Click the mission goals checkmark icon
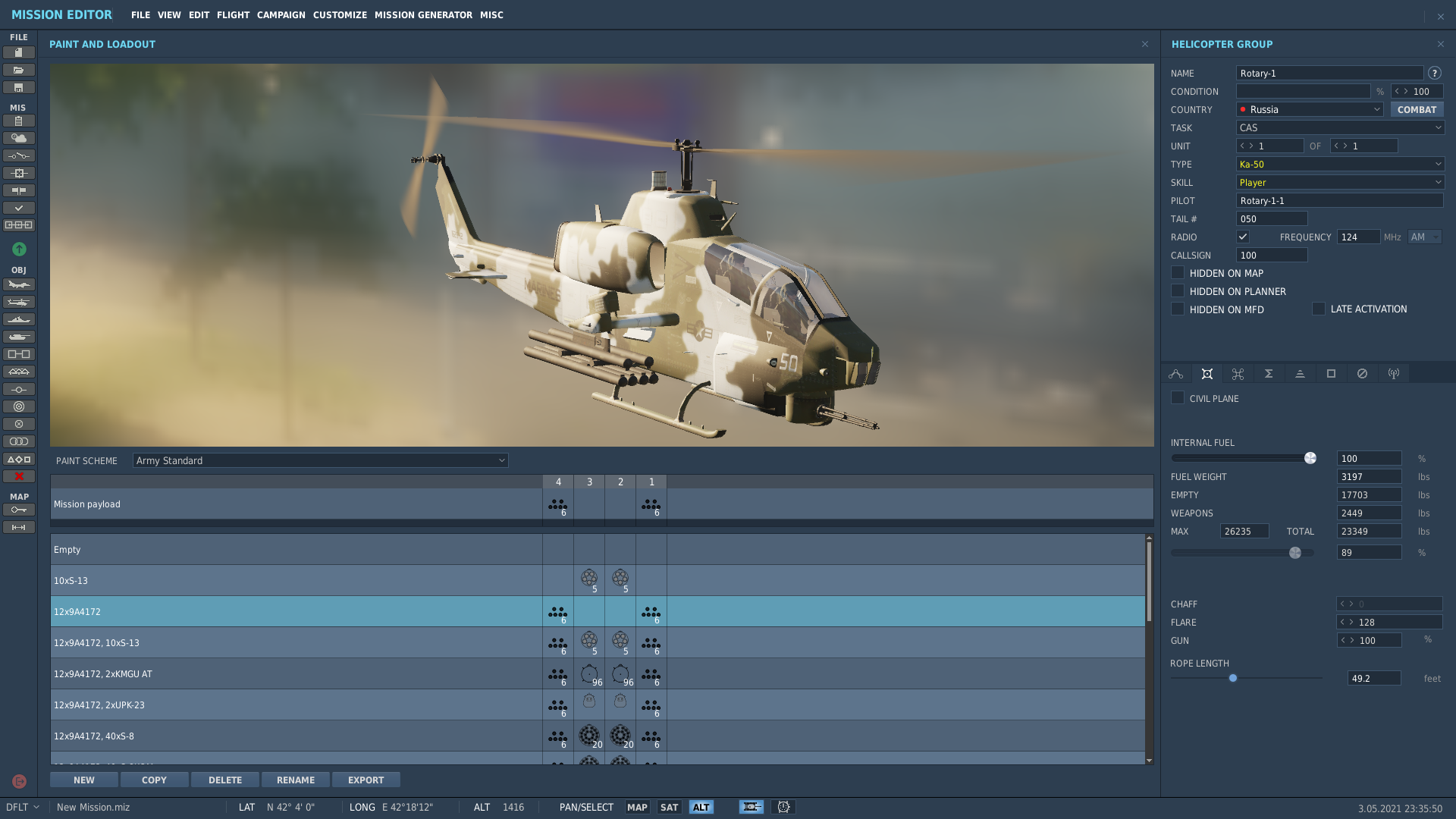Screen dimensions: 1456x819 point(19,208)
